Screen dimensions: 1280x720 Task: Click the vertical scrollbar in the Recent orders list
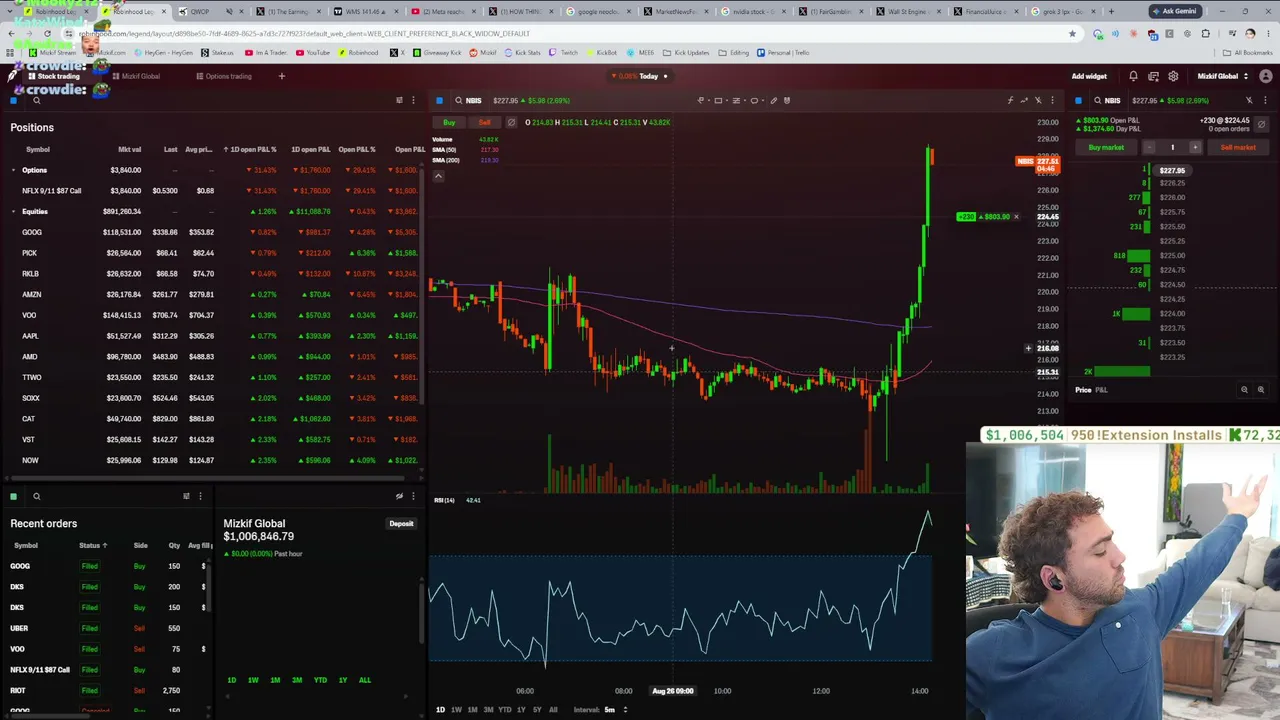tap(211, 590)
